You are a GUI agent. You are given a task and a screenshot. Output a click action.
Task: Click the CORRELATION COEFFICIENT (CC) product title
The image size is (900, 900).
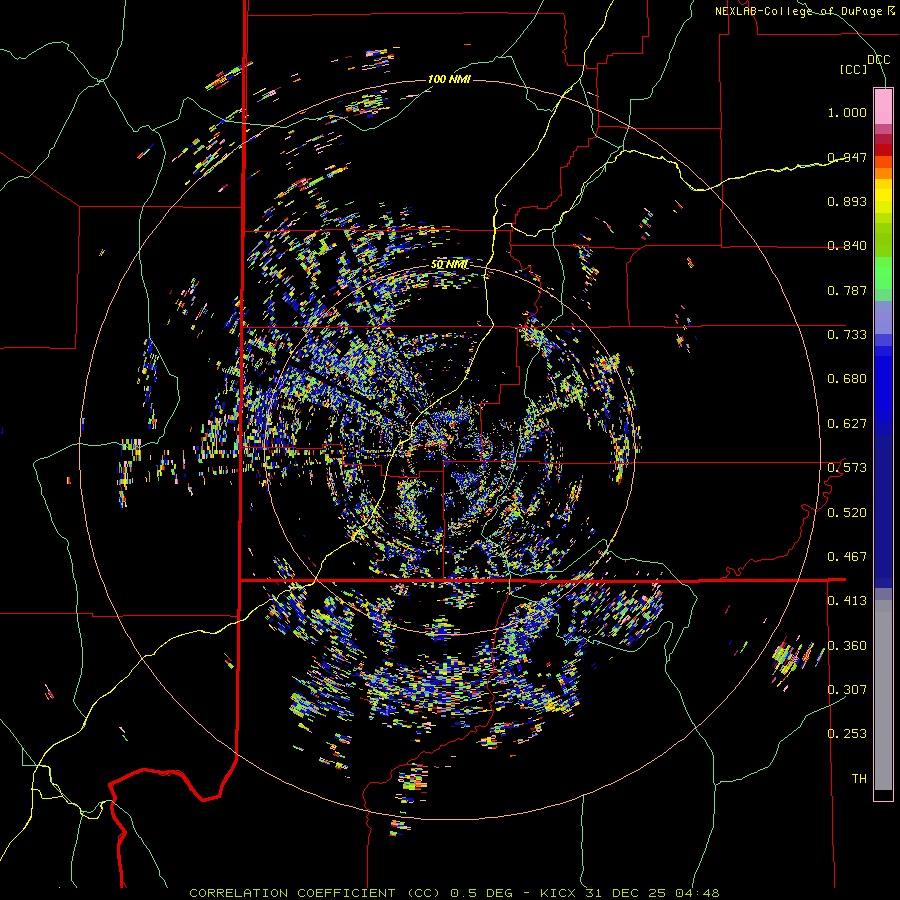[315, 893]
